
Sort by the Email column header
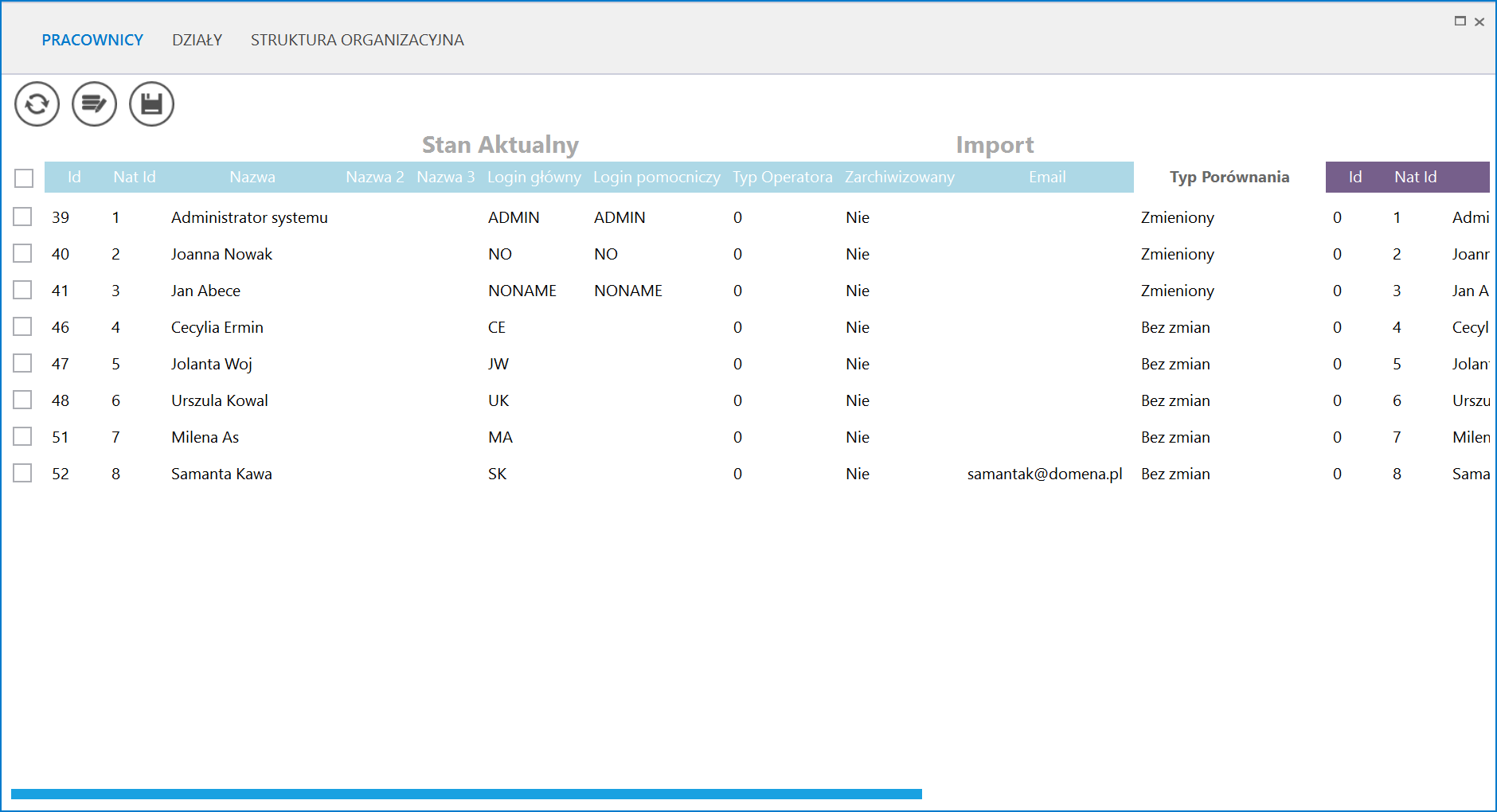pos(1047,178)
